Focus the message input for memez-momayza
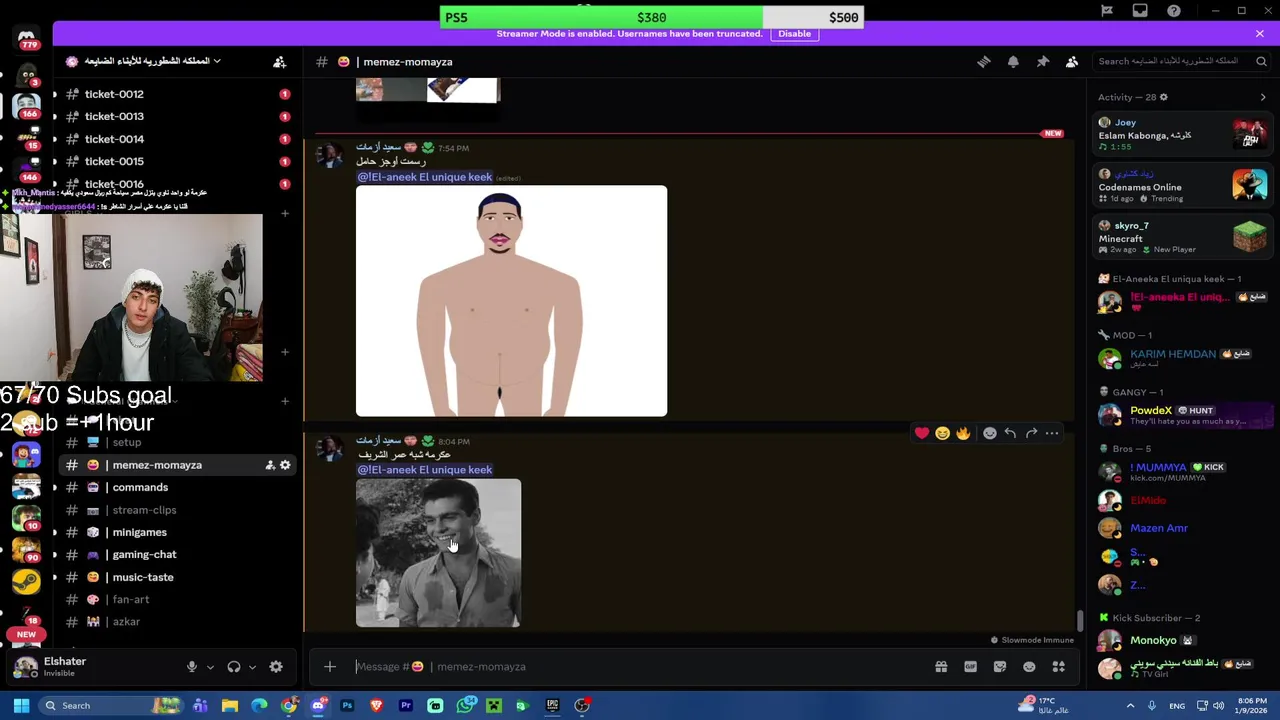The width and height of the screenshot is (1280, 720). click(640, 667)
